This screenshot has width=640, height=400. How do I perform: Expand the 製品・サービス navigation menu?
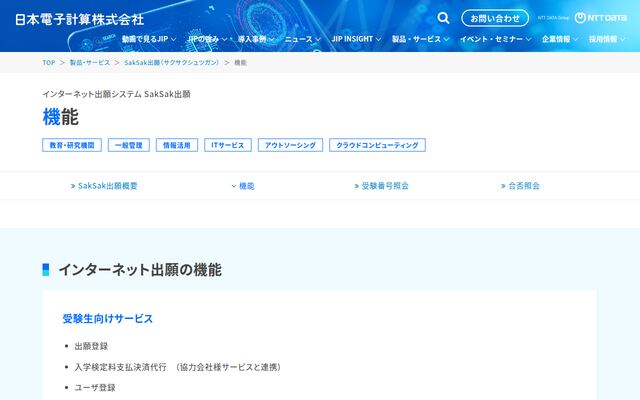[x=420, y=39]
